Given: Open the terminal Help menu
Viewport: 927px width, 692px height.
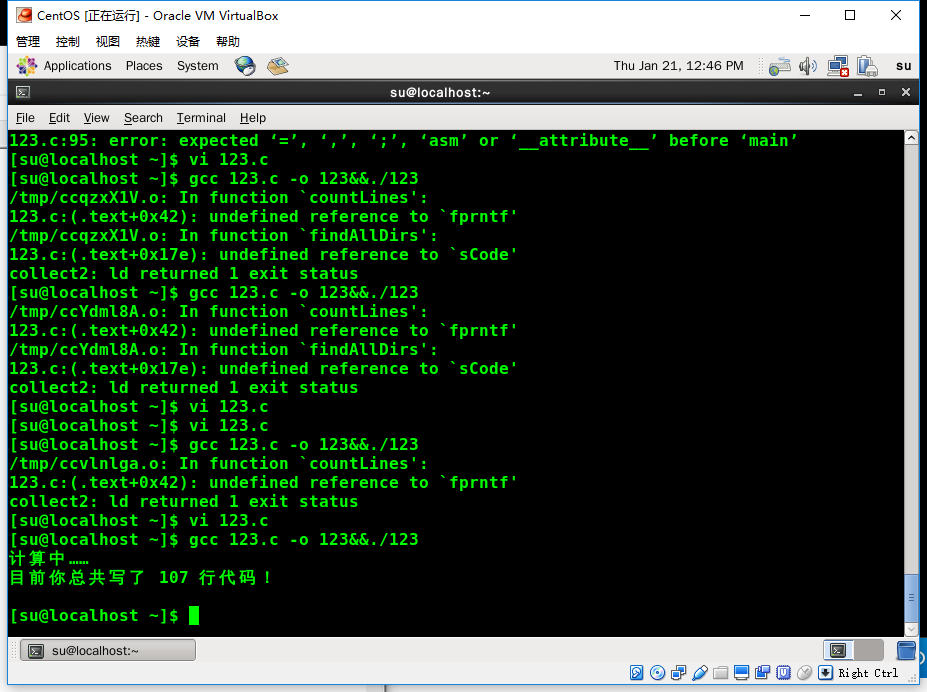Looking at the screenshot, I should pos(252,118).
